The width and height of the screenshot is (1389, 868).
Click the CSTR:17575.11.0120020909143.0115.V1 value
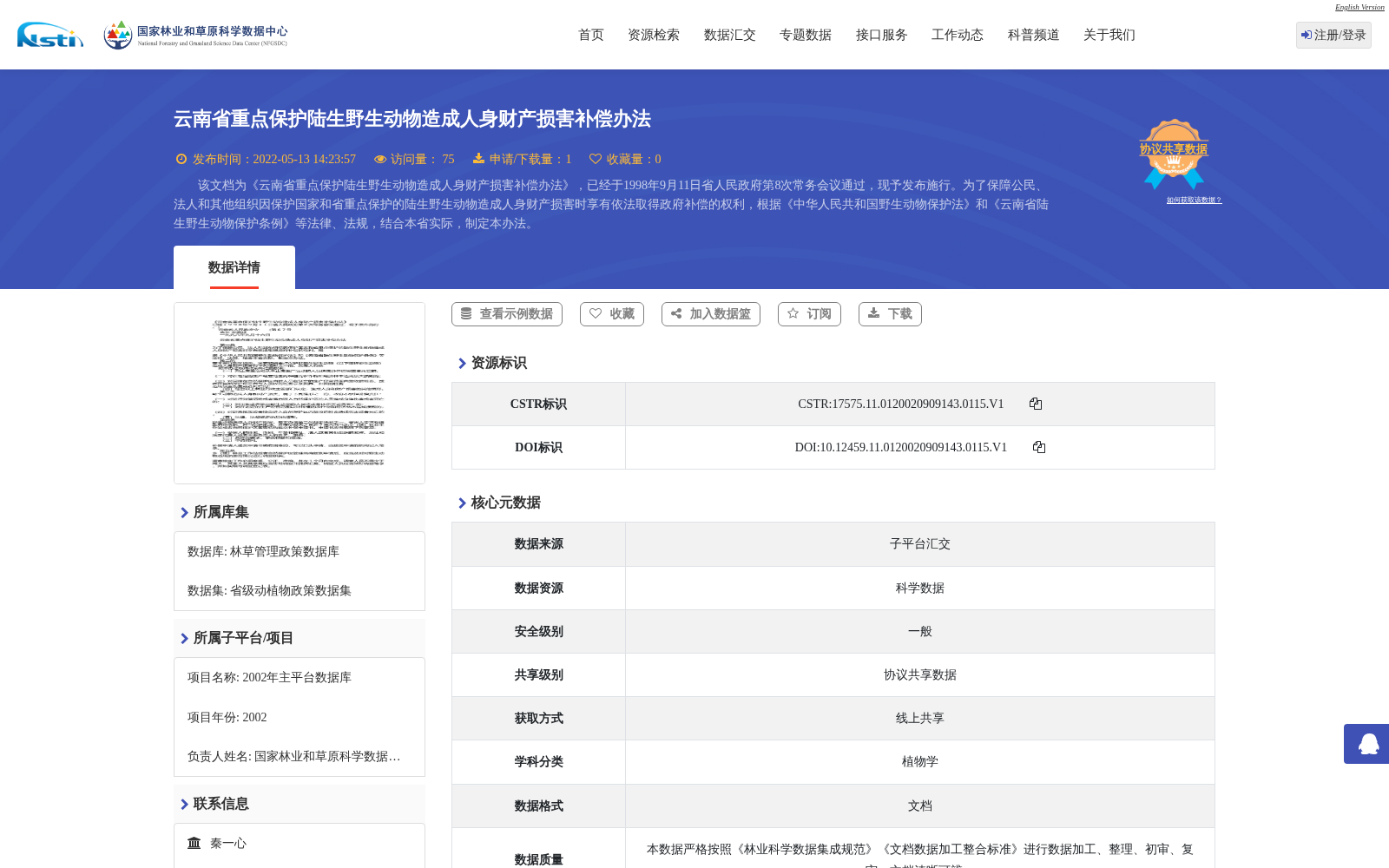pyautogui.click(x=901, y=404)
